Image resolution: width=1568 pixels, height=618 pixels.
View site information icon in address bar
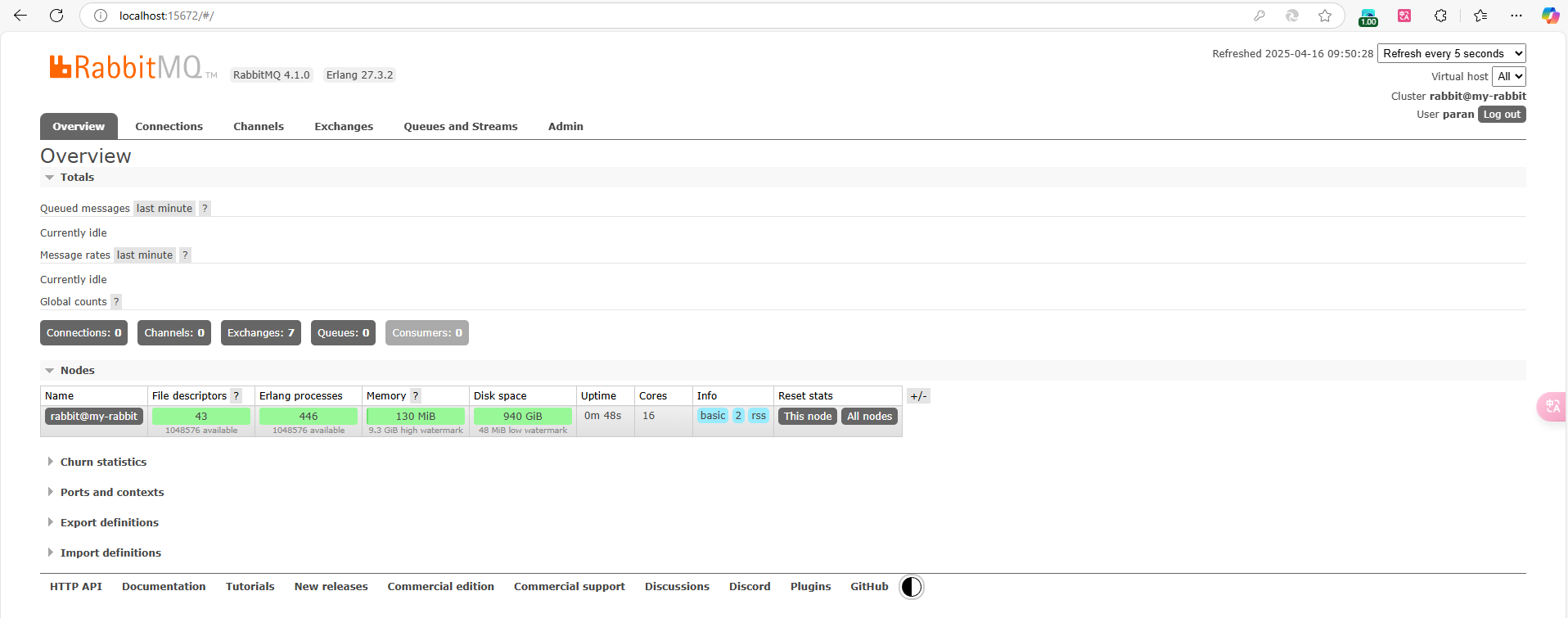[101, 16]
